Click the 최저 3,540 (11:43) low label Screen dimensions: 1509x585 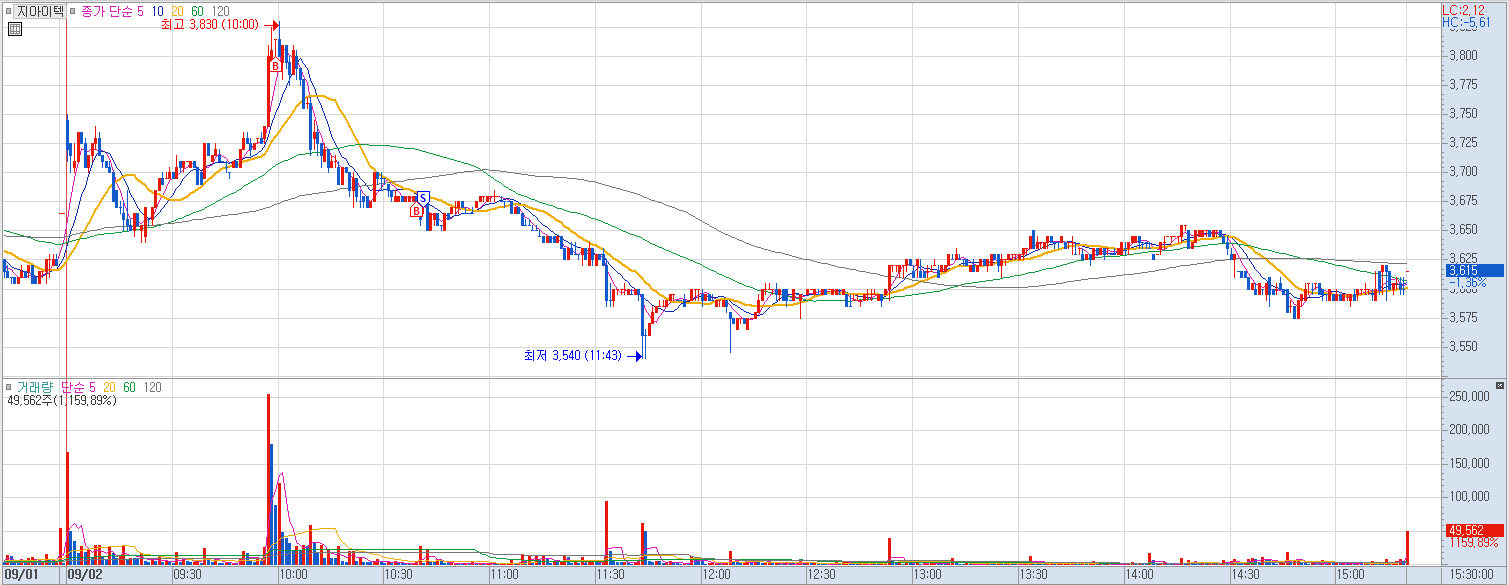[573, 355]
